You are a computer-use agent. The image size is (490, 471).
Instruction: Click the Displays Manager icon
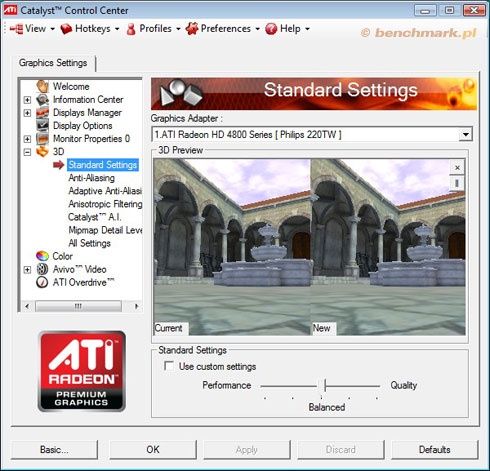[x=43, y=113]
